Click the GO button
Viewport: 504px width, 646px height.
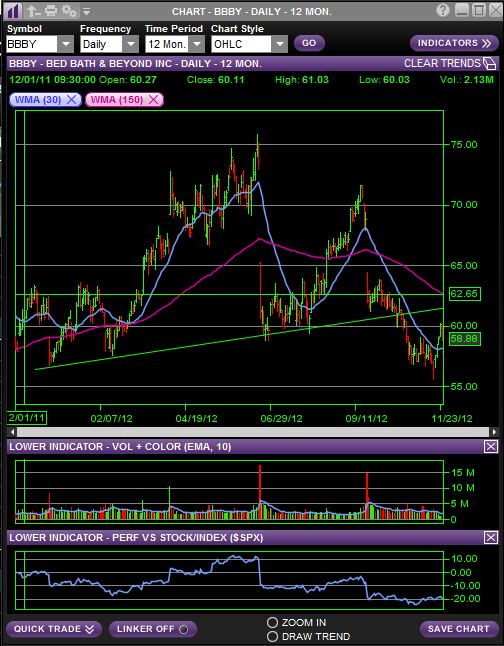(x=309, y=43)
